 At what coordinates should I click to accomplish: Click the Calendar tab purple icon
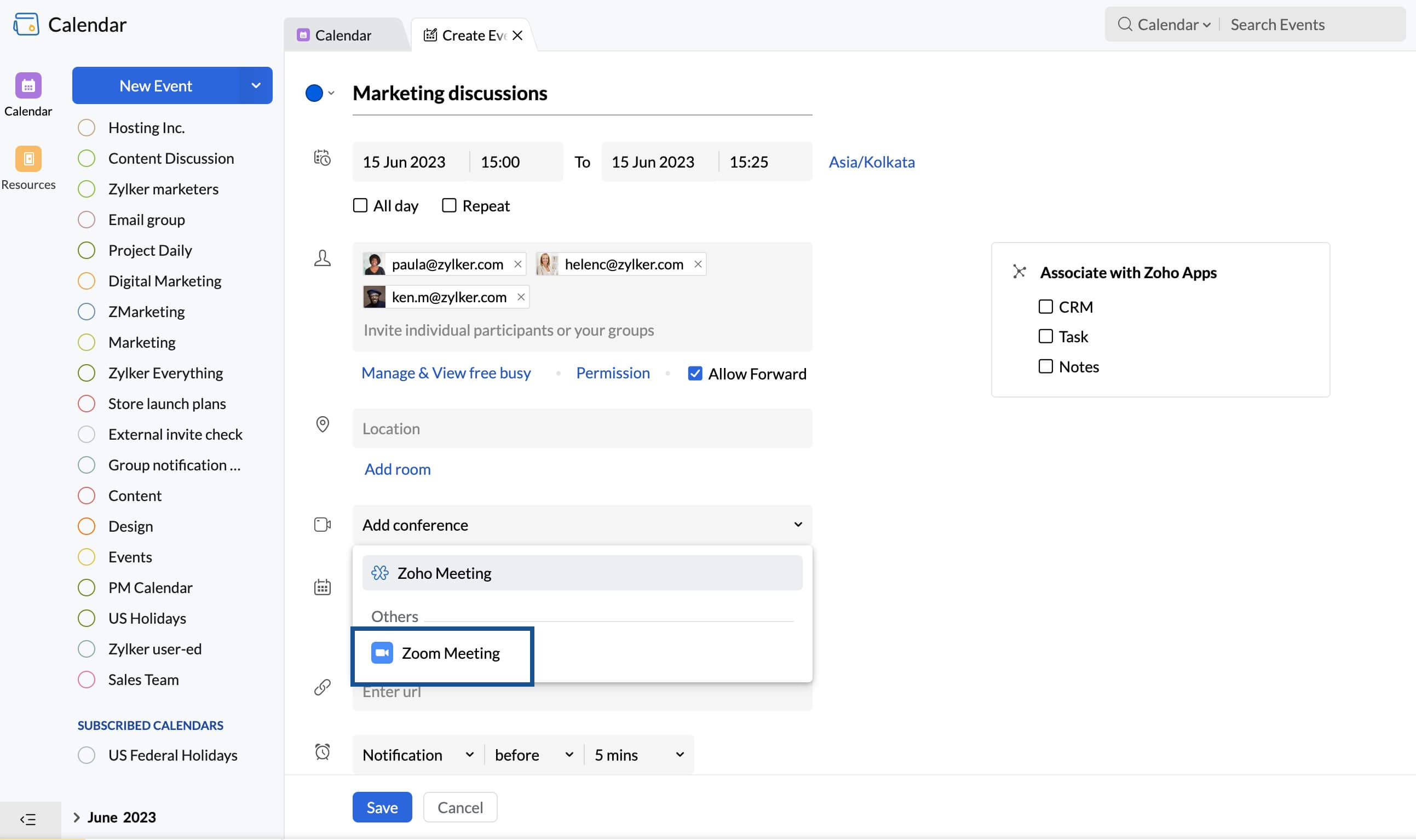303,35
